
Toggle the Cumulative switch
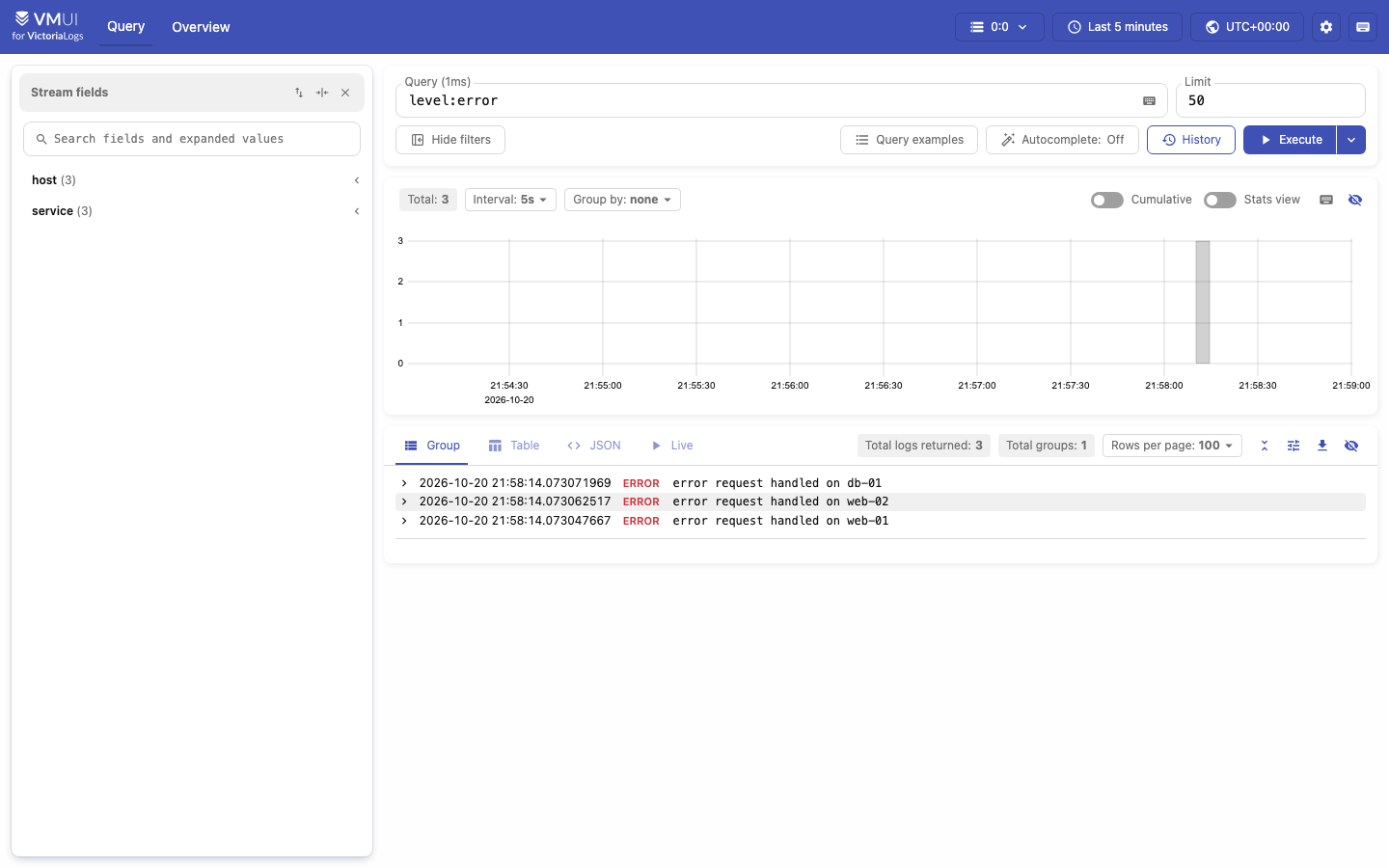[1107, 200]
